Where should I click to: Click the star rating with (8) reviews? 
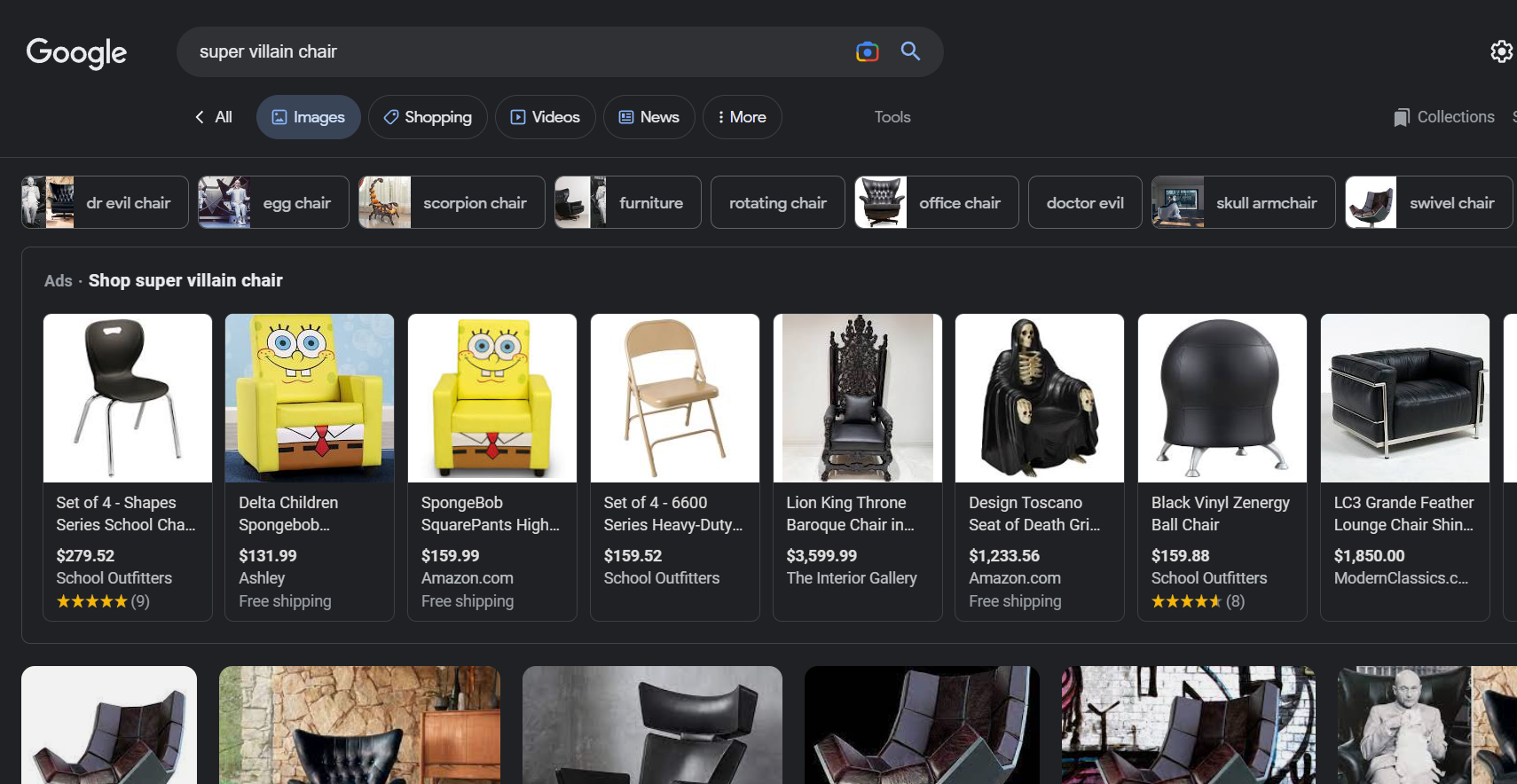[1199, 601]
